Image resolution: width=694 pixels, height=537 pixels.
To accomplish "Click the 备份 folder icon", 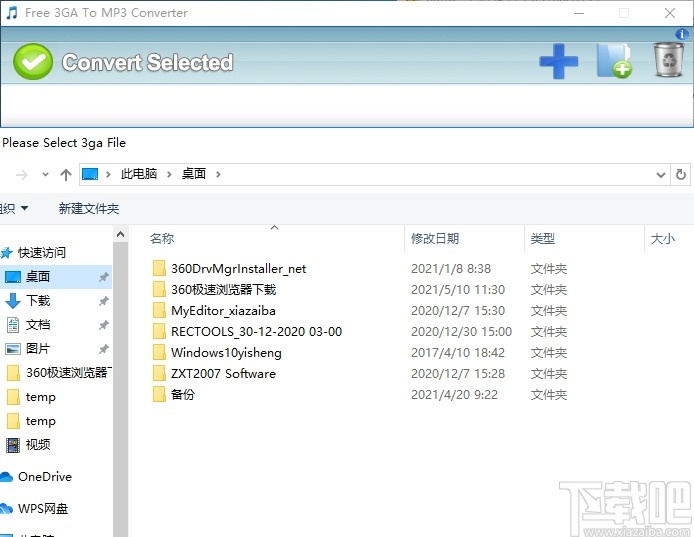I will (x=159, y=394).
